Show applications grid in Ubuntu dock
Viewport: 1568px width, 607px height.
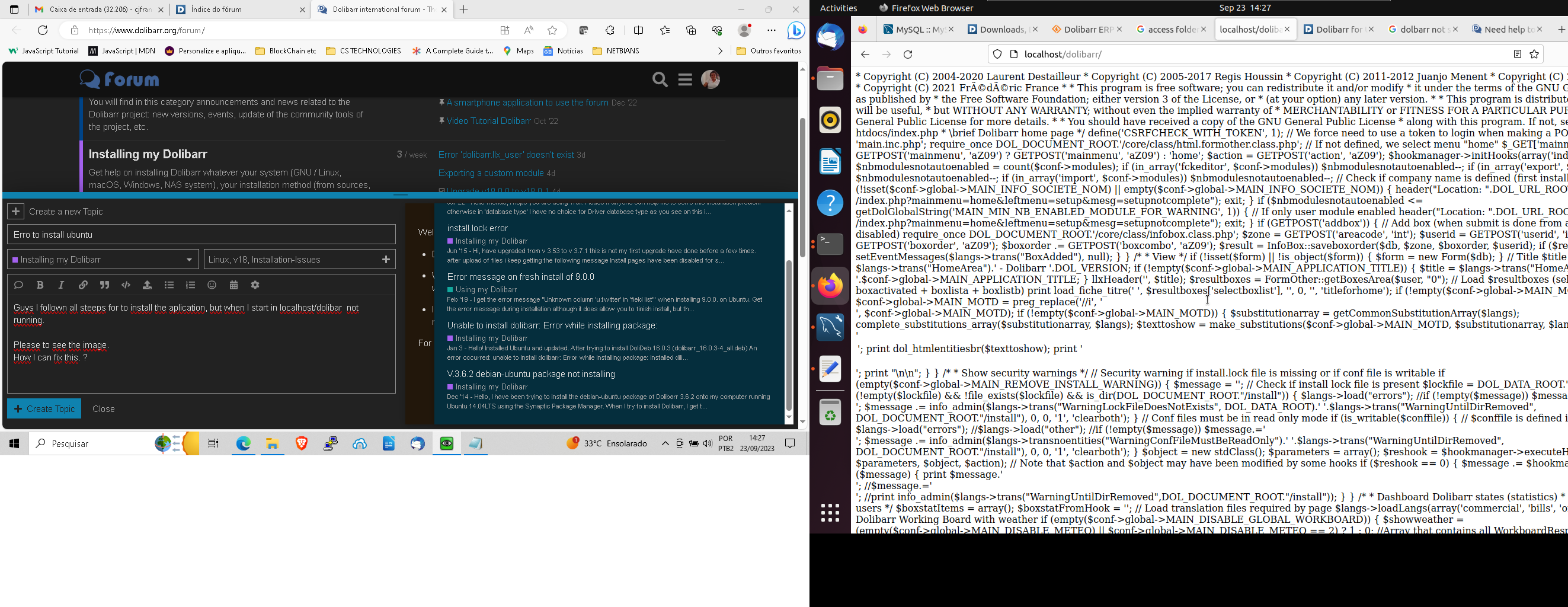(x=830, y=513)
